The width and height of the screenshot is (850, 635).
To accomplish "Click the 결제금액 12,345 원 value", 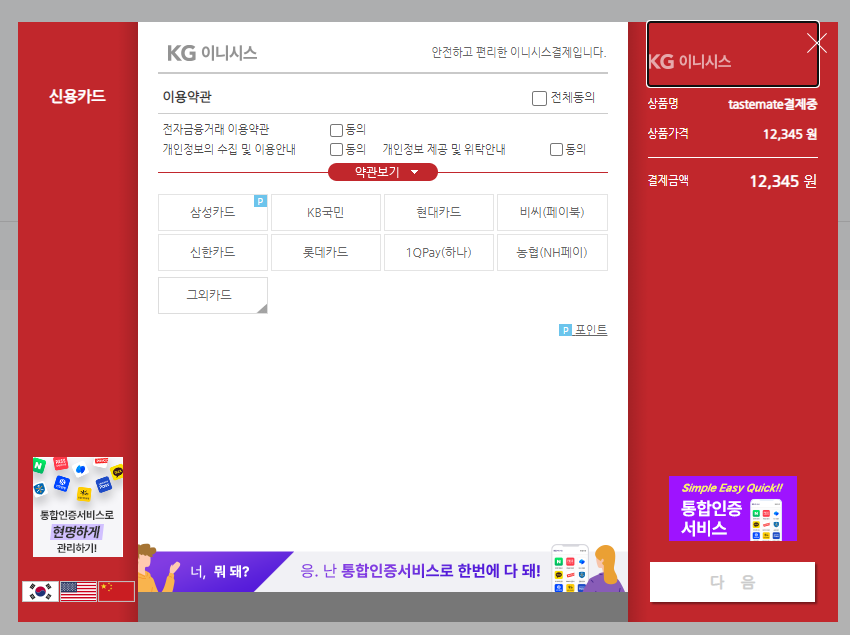I will pyautogui.click(x=783, y=181).
